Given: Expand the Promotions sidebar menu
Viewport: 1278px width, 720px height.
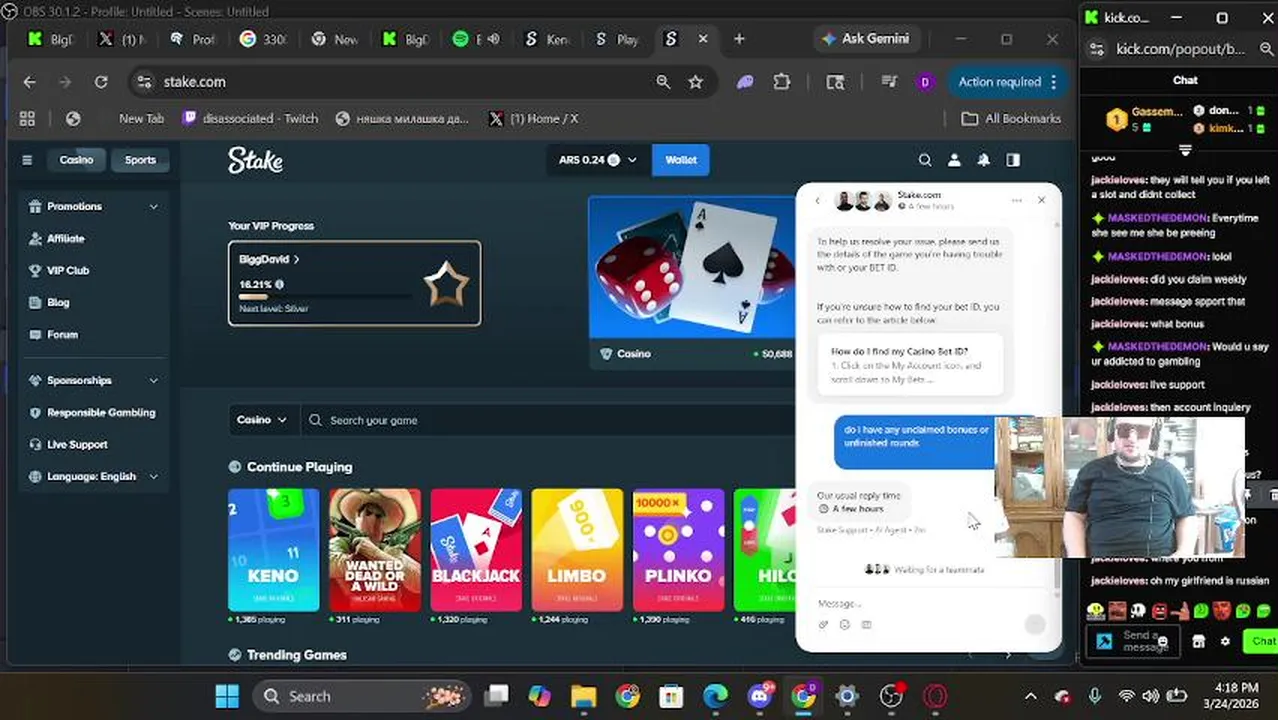Looking at the screenshot, I should pyautogui.click(x=153, y=206).
